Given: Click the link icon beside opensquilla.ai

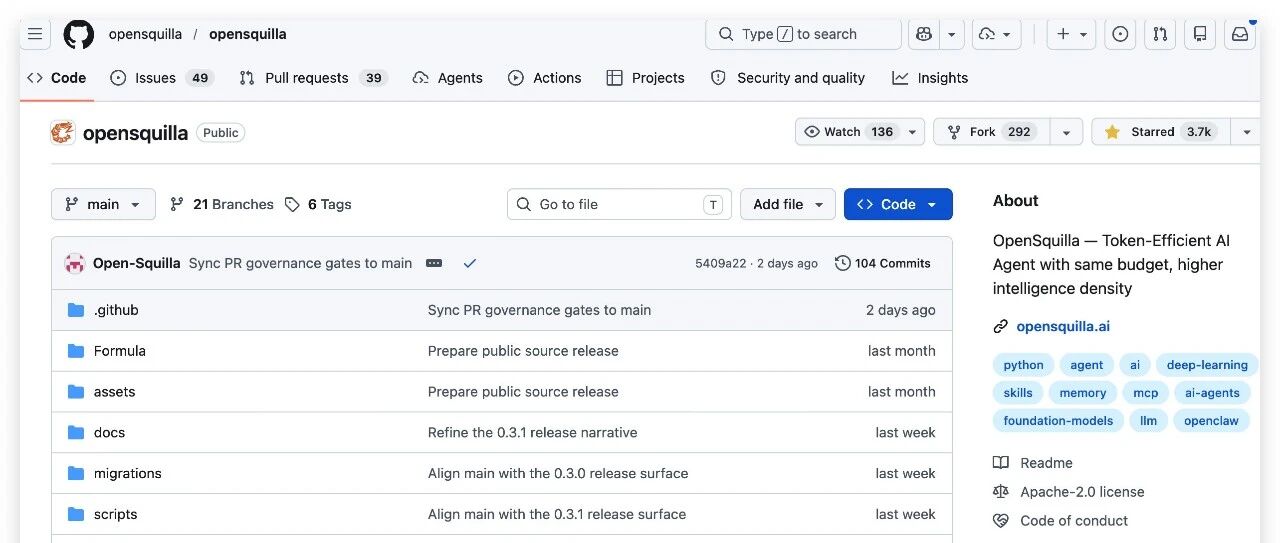Looking at the screenshot, I should [x=1001, y=326].
